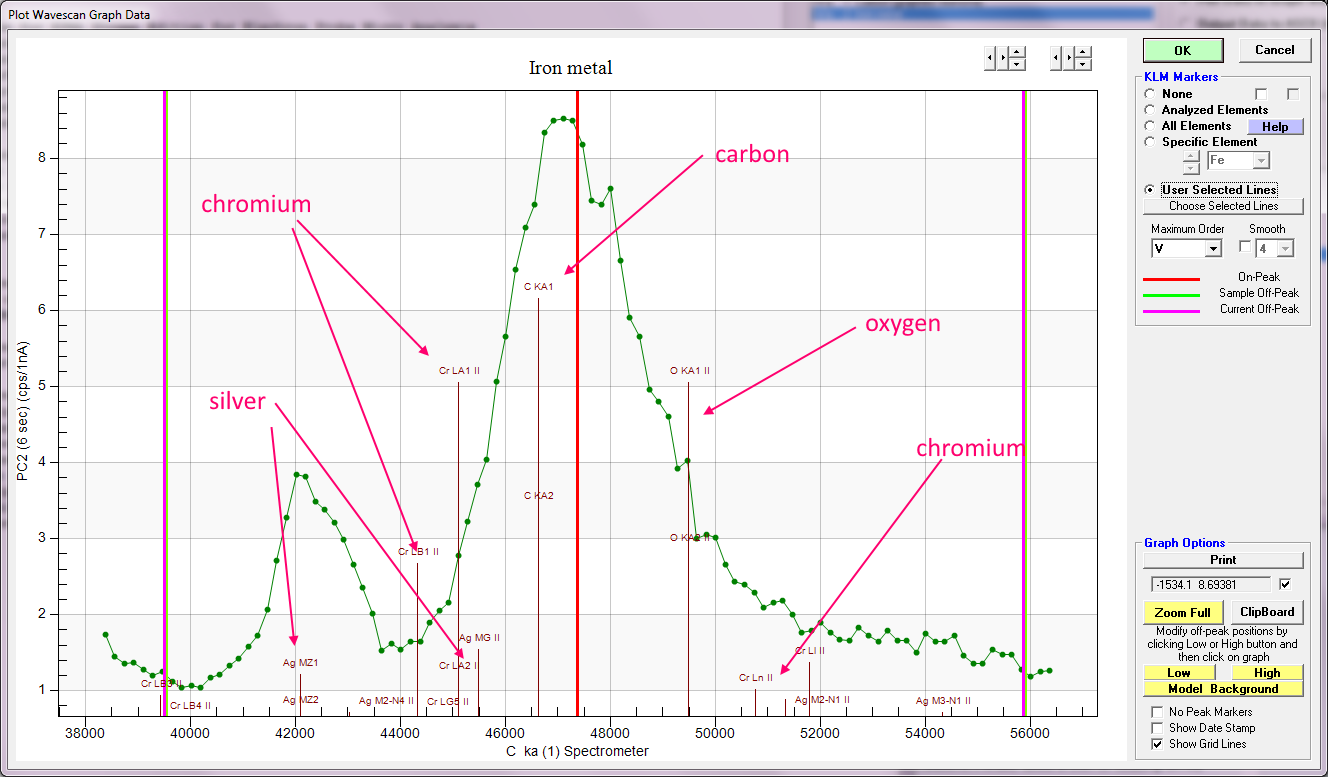Click left arrow in the left graph-pan arrow group
Image resolution: width=1328 pixels, height=777 pixels.
point(990,59)
